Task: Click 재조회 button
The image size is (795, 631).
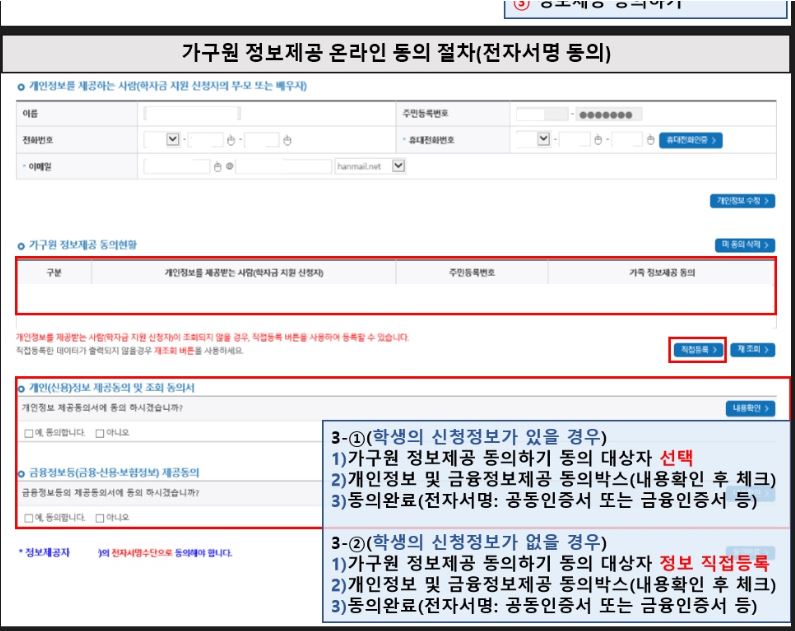Action: [752, 350]
